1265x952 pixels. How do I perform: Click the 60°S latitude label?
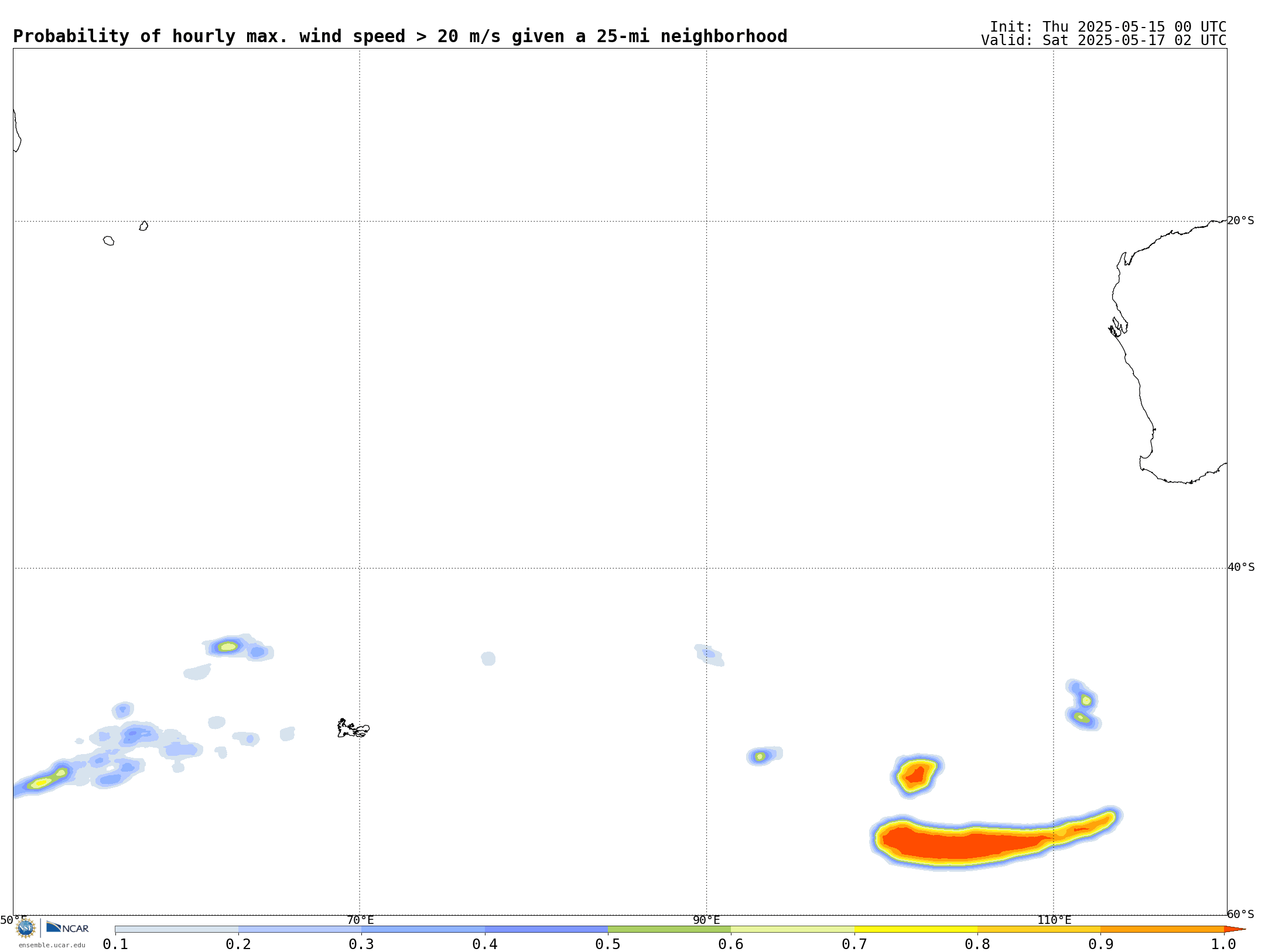click(x=1241, y=914)
